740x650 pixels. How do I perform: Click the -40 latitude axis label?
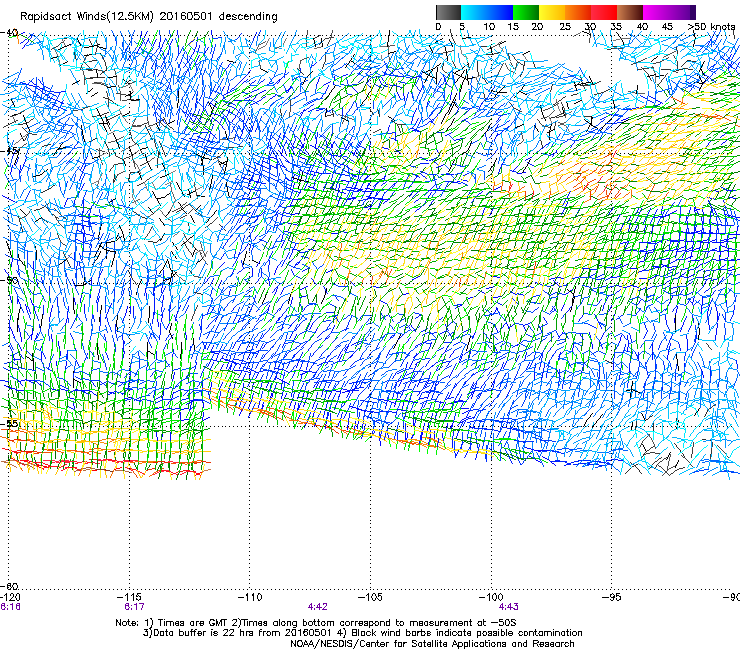tap(9, 33)
